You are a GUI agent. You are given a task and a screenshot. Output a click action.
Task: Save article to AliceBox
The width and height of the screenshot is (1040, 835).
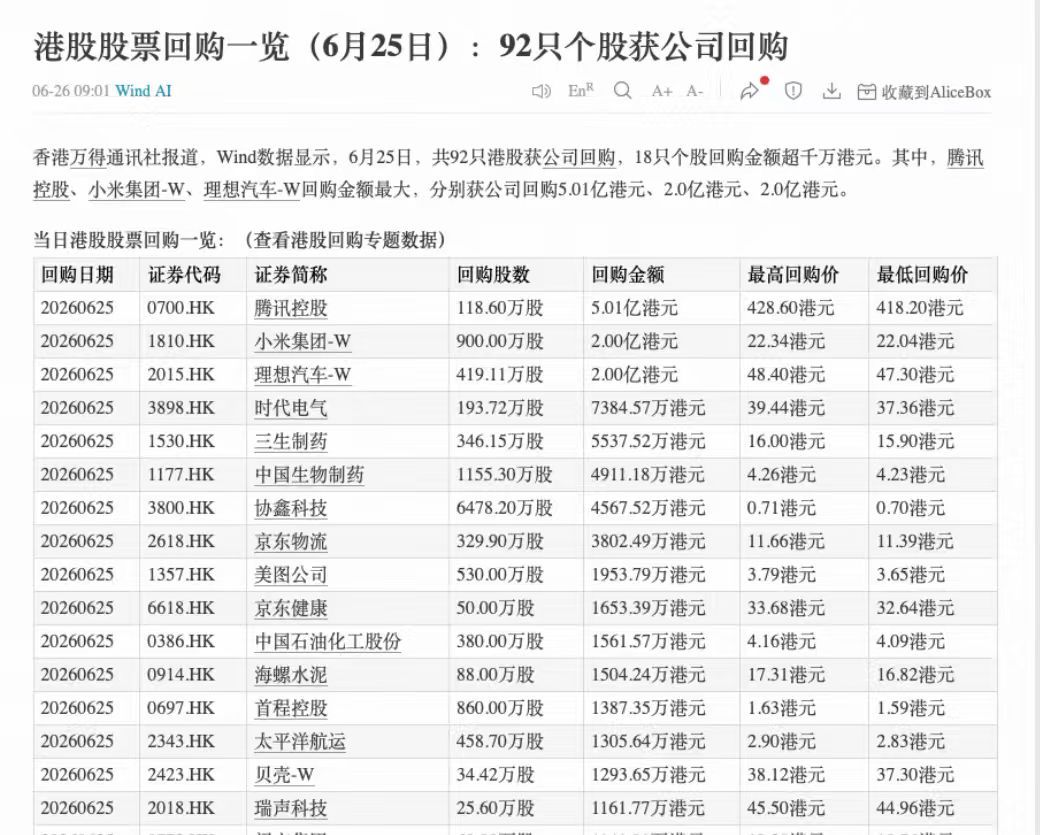[x=924, y=92]
